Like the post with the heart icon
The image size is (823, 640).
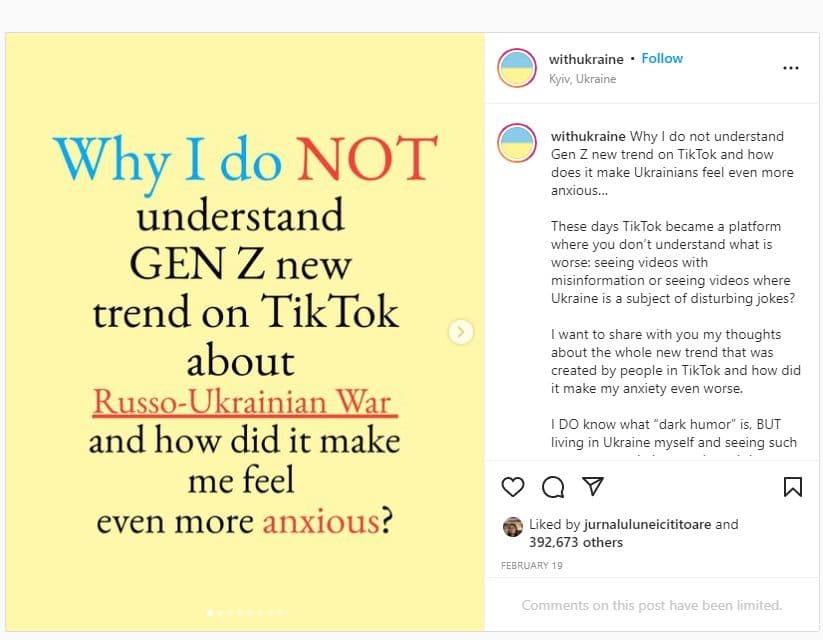[513, 487]
